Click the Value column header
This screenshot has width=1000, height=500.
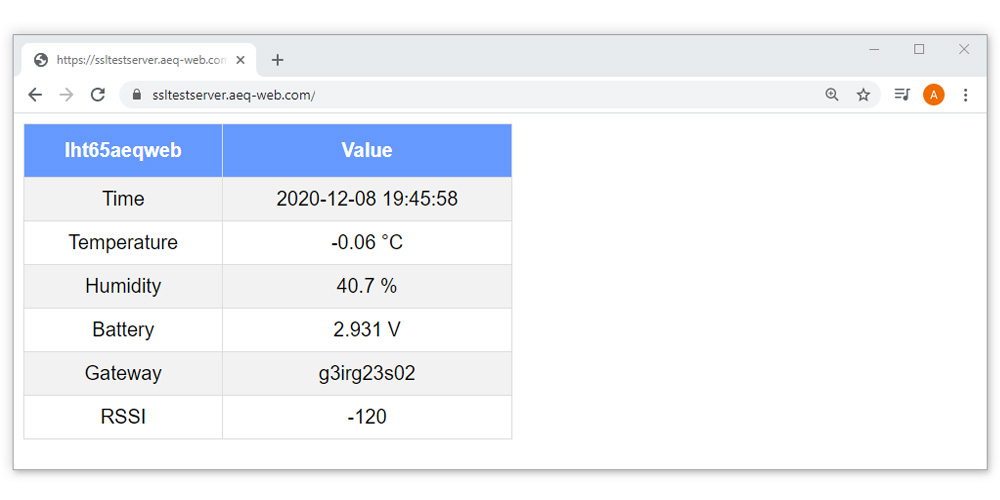367,151
